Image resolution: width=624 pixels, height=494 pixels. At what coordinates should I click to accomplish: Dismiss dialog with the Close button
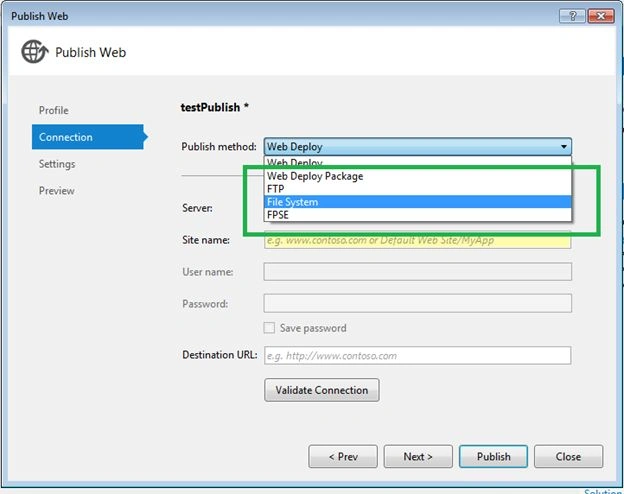[x=568, y=456]
